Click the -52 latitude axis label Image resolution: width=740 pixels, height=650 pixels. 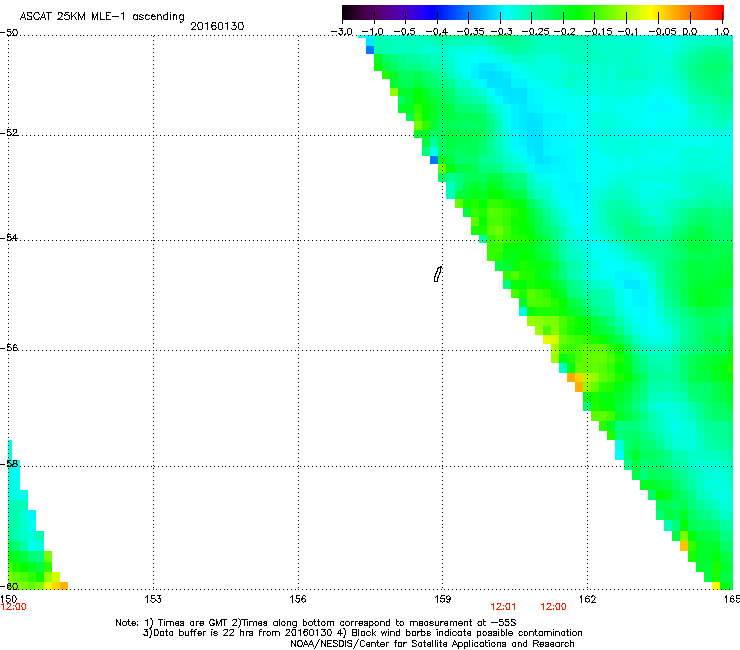point(9,133)
